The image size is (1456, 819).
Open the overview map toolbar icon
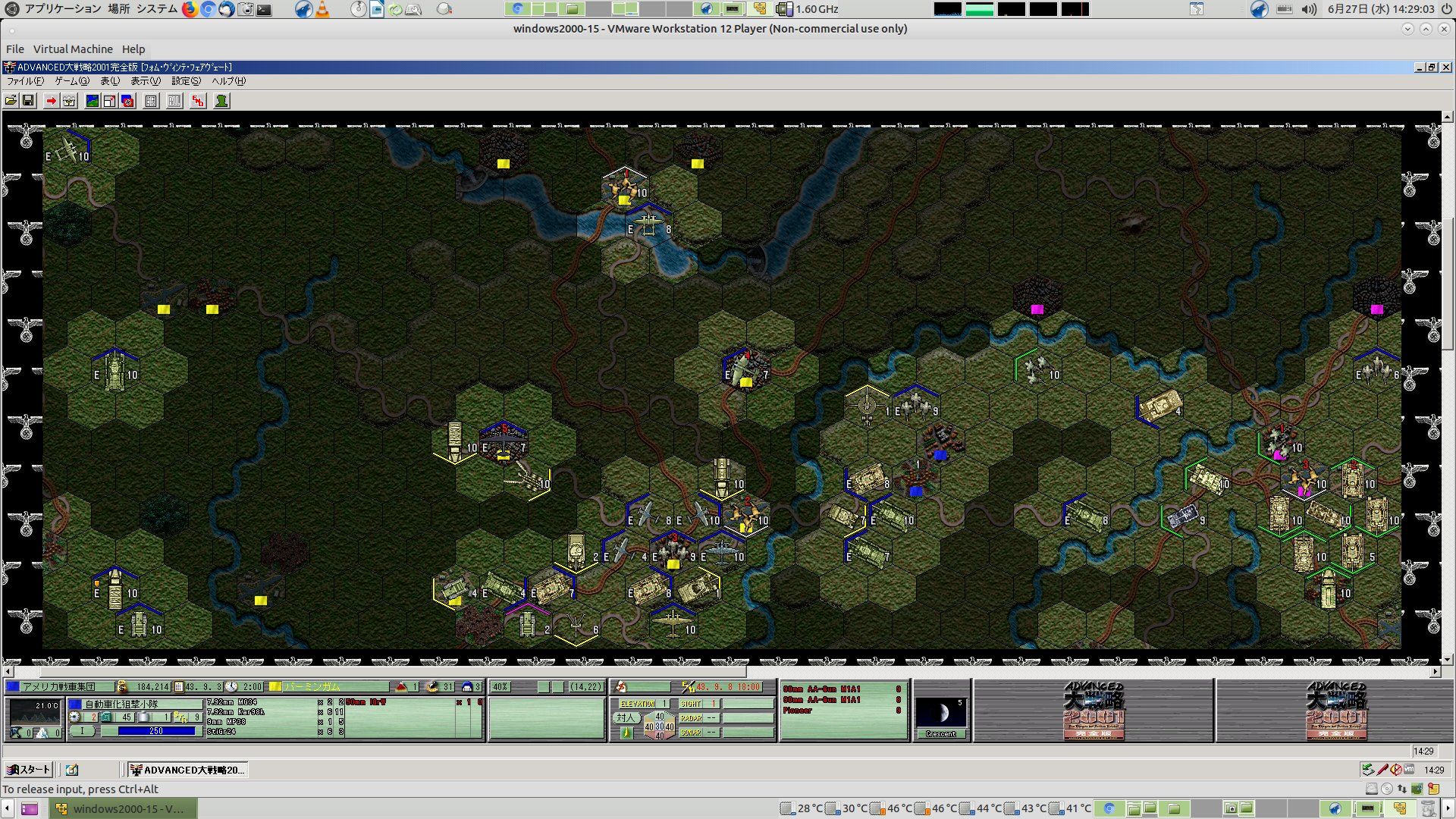[93, 101]
